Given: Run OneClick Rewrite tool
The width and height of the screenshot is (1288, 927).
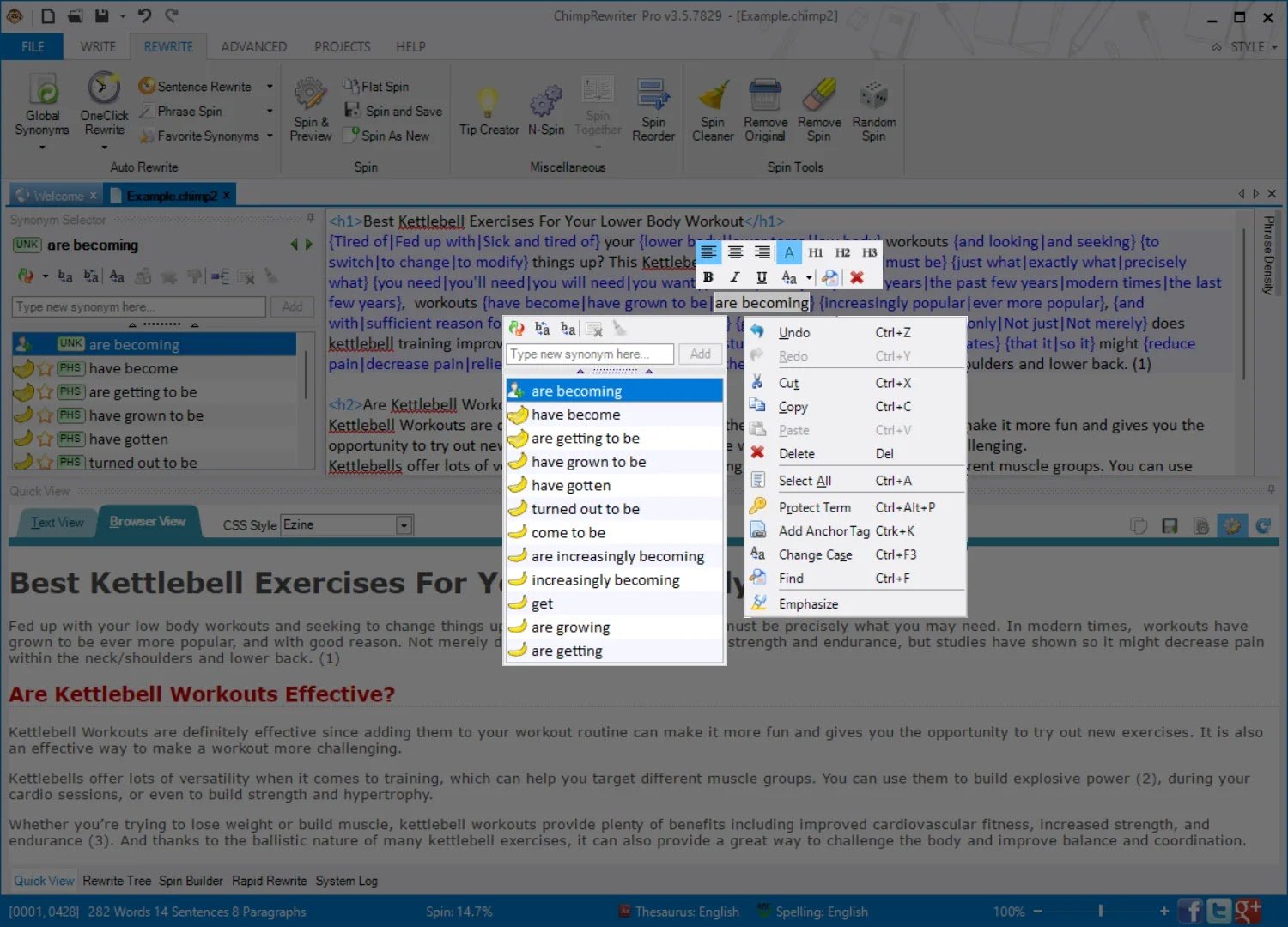Looking at the screenshot, I should tap(104, 90).
